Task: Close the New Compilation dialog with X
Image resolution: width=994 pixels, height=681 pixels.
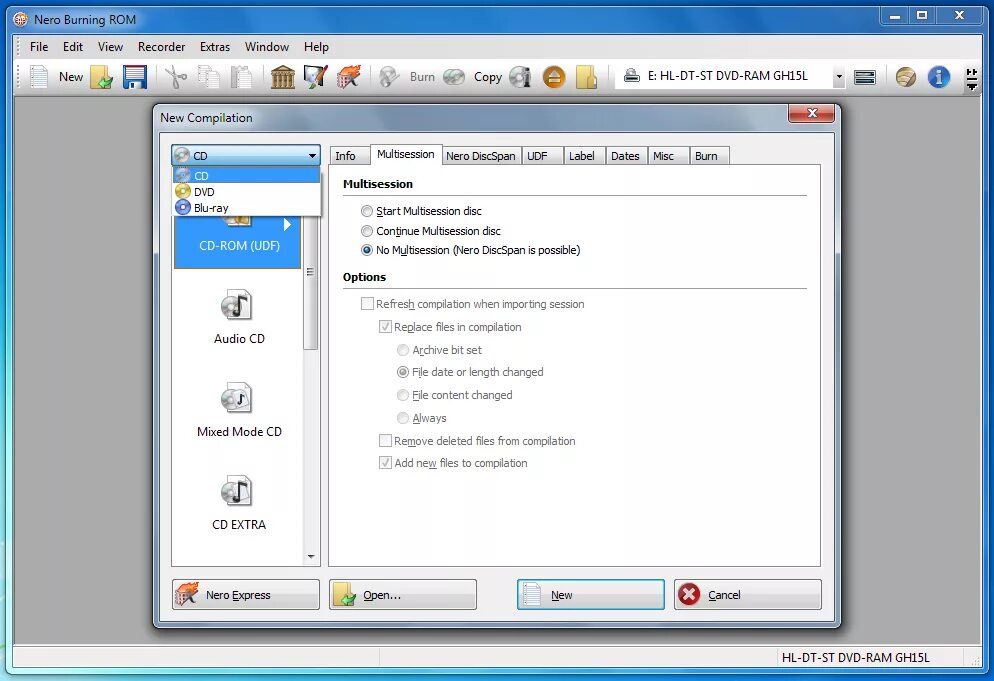Action: click(812, 113)
